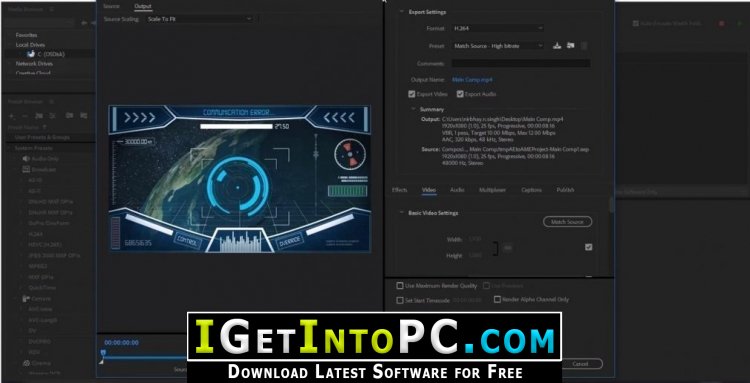This screenshot has height=383, width=750.
Task: Open the Format H.264 dropdown
Action: (x=498, y=28)
